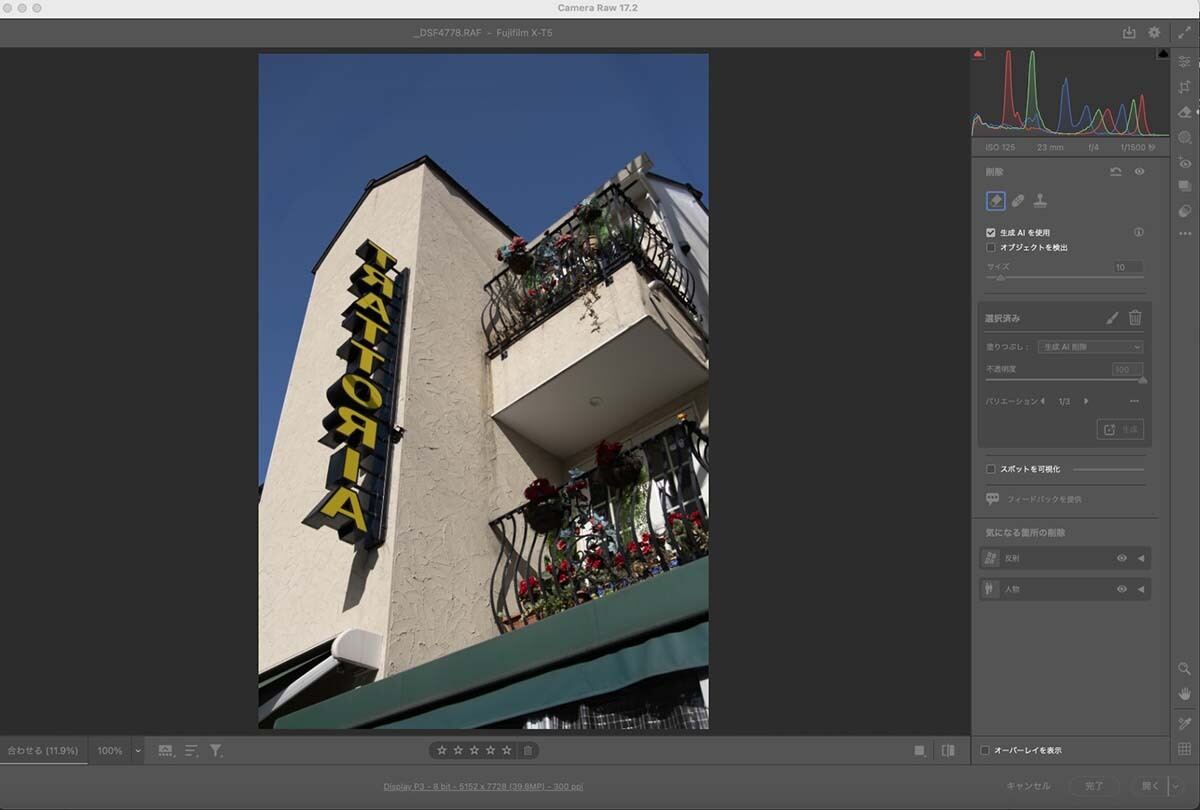Toggle full screen mode arrows
The height and width of the screenshot is (810, 1200).
1185,33
